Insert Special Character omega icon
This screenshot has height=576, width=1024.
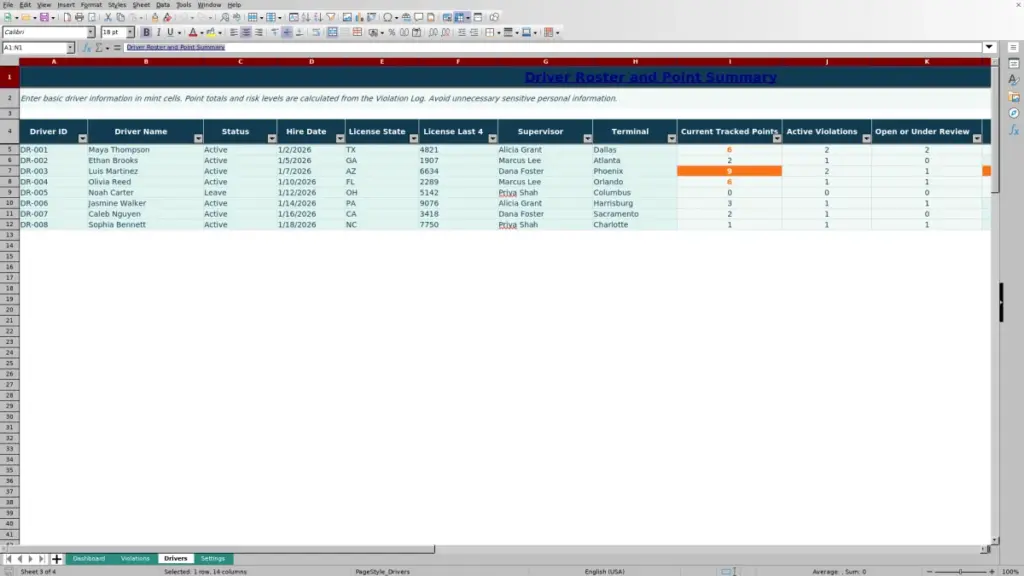pos(387,18)
